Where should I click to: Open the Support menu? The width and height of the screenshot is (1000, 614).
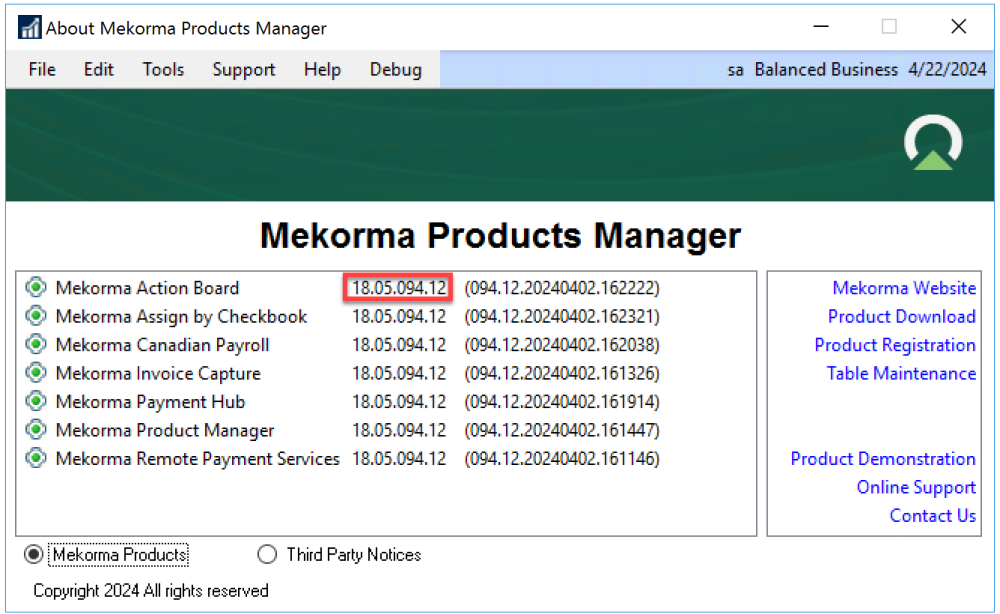click(x=244, y=70)
